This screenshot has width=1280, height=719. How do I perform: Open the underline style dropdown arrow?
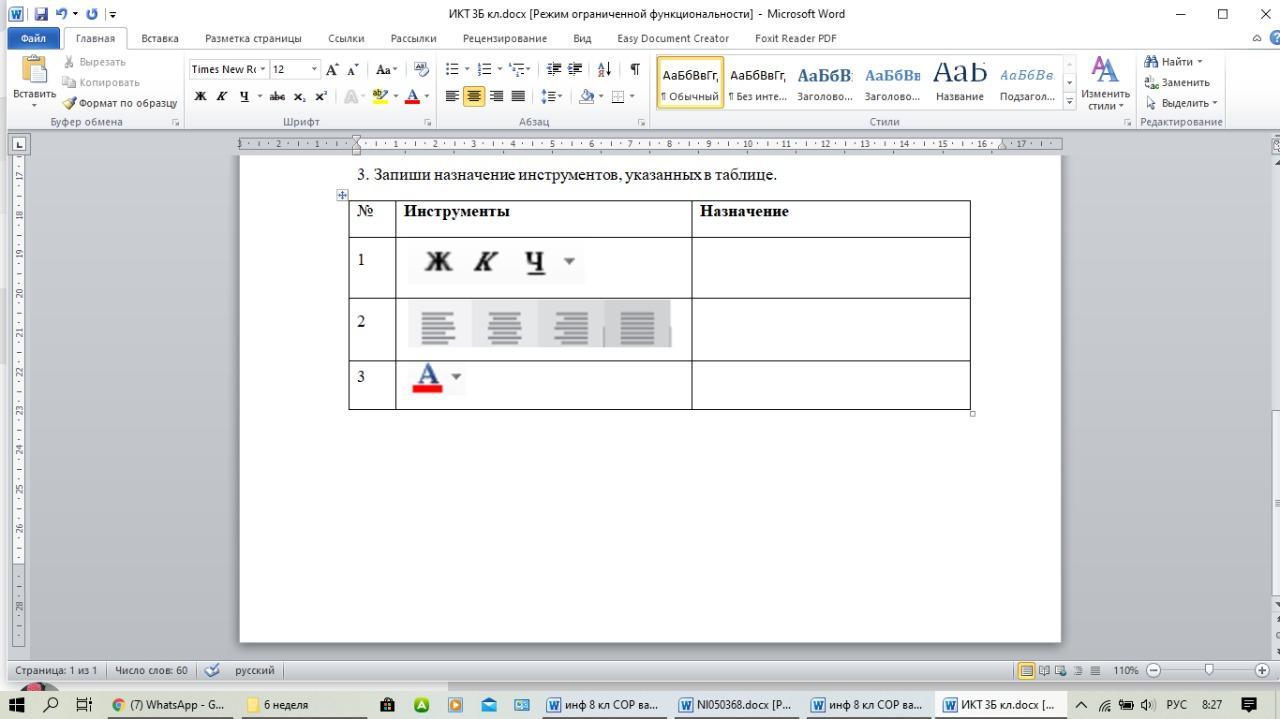coord(260,97)
